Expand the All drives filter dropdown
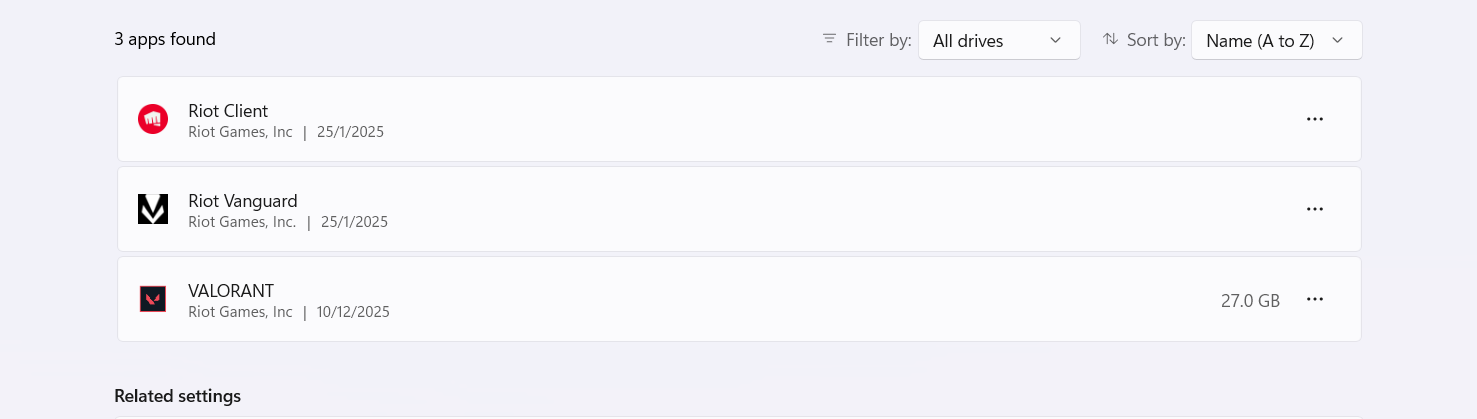This screenshot has width=1477, height=419. [998, 40]
